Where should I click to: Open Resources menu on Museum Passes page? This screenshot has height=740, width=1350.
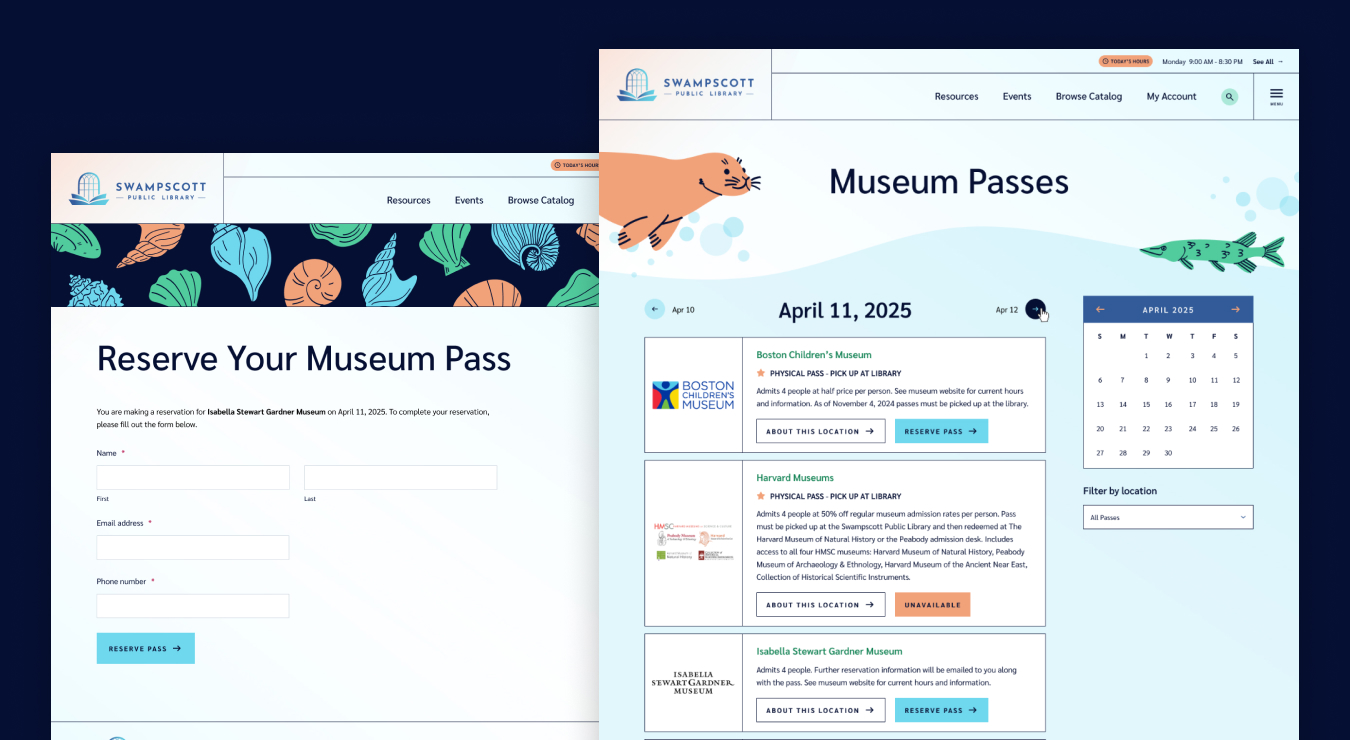(956, 97)
